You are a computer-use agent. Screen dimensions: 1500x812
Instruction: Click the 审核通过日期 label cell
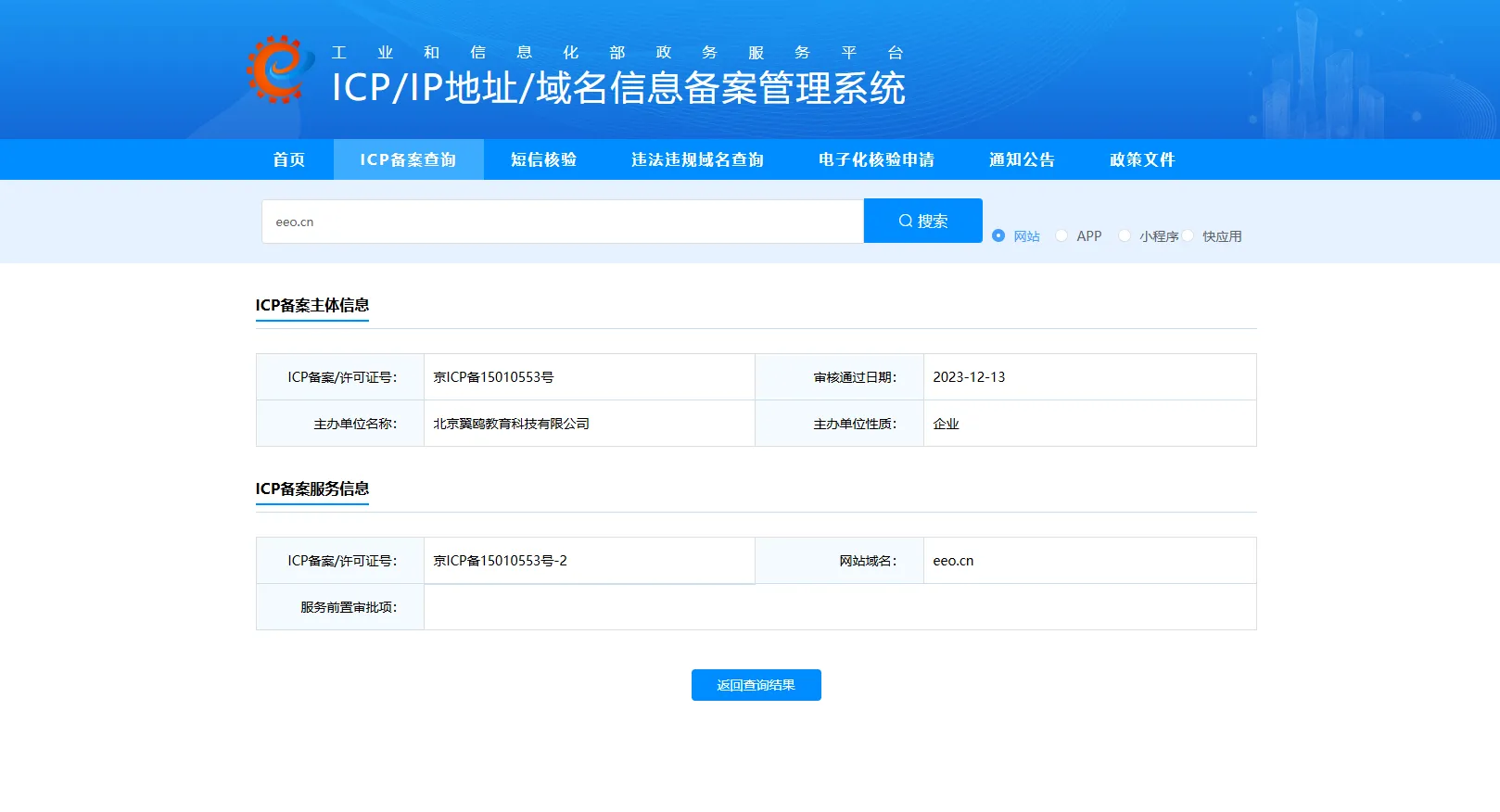(840, 377)
